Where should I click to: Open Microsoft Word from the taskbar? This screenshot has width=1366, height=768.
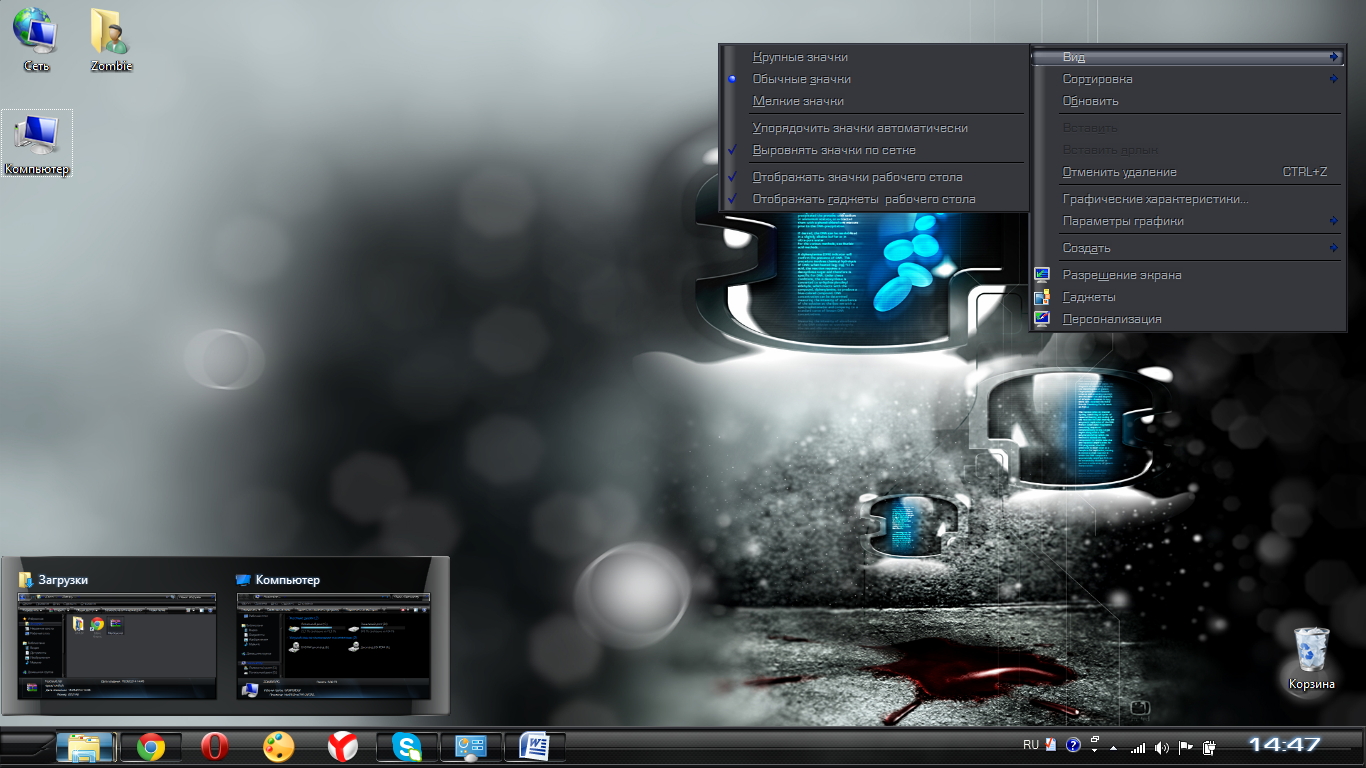(535, 747)
